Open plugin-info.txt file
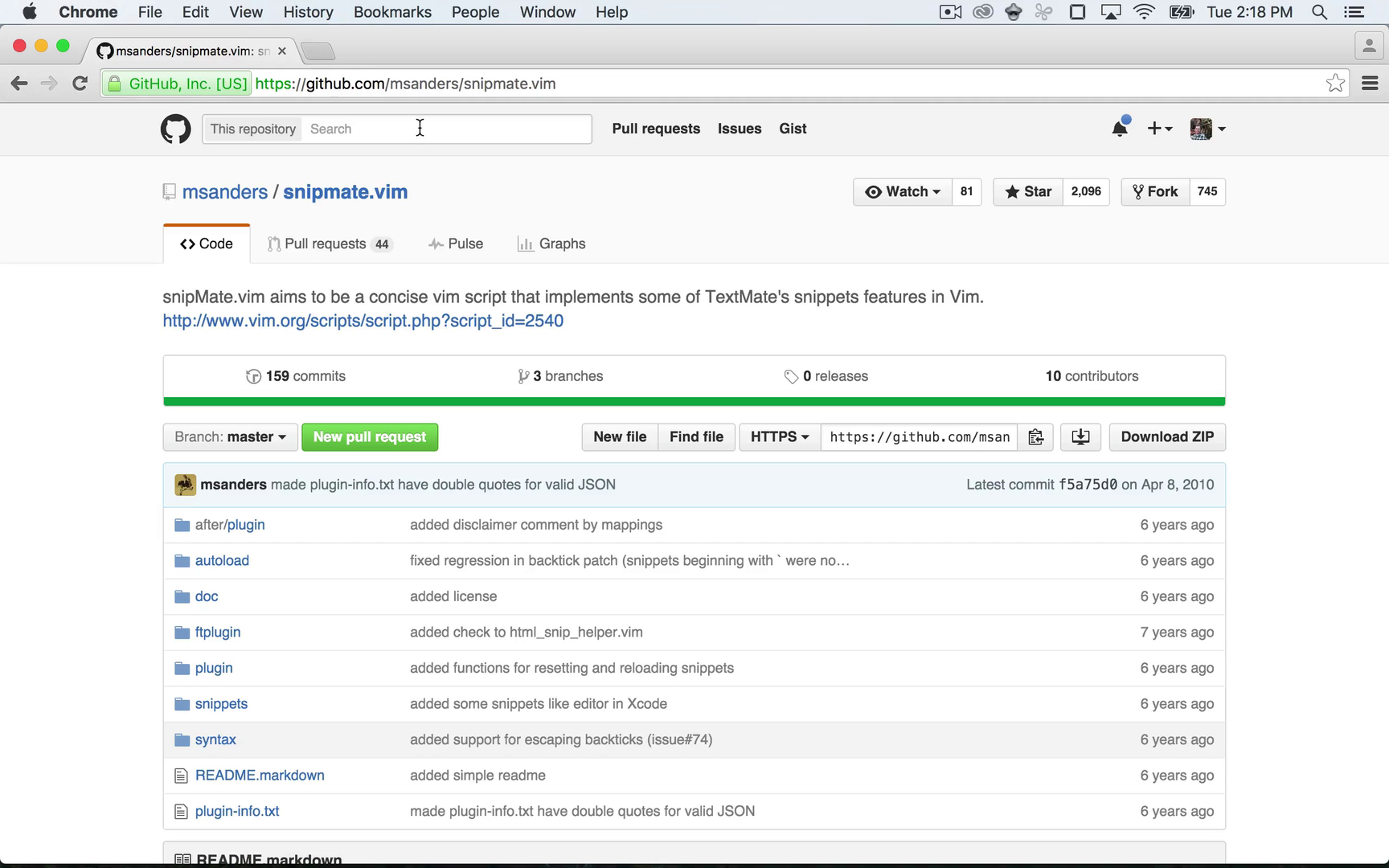1389x868 pixels. (237, 812)
